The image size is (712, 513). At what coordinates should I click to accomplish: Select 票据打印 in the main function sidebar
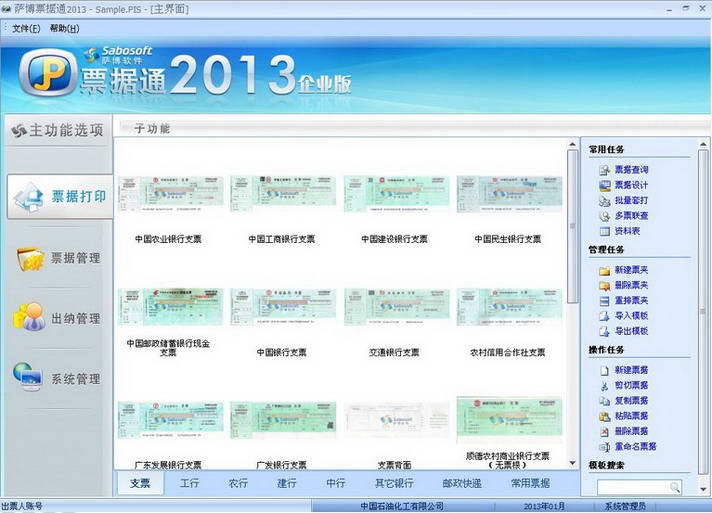click(60, 197)
